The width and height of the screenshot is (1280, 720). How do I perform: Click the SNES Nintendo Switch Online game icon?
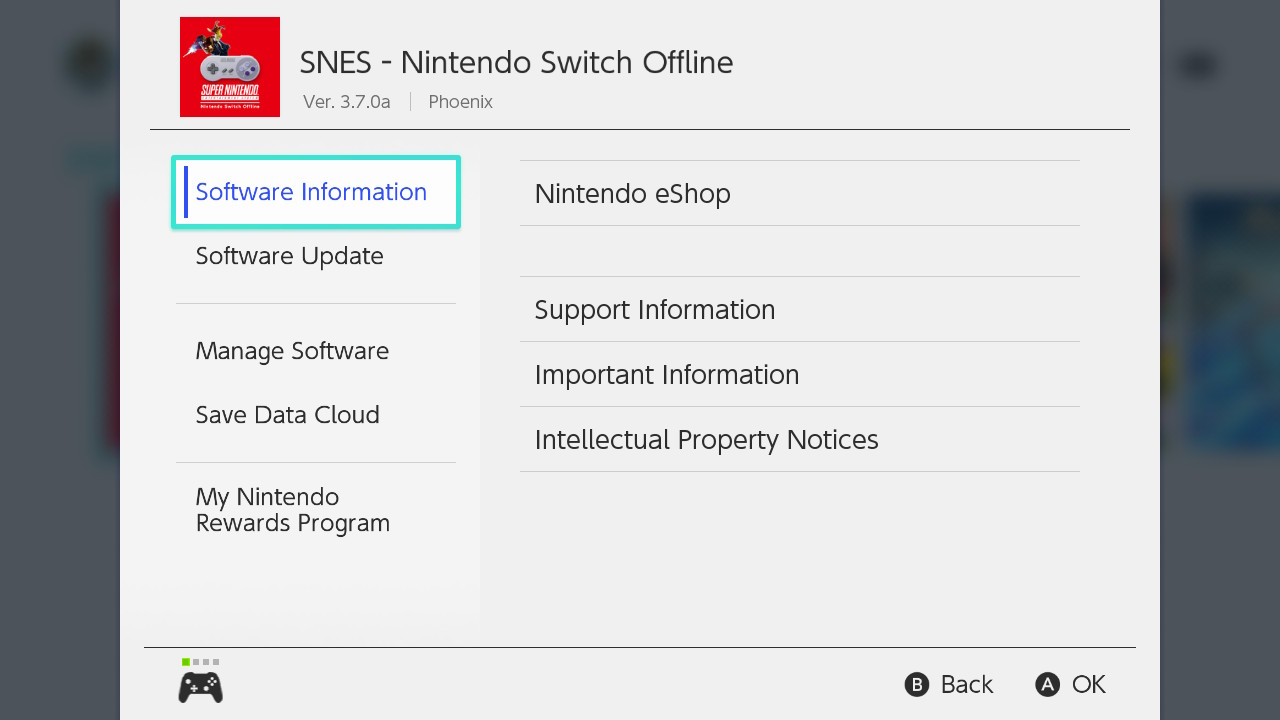(x=230, y=67)
